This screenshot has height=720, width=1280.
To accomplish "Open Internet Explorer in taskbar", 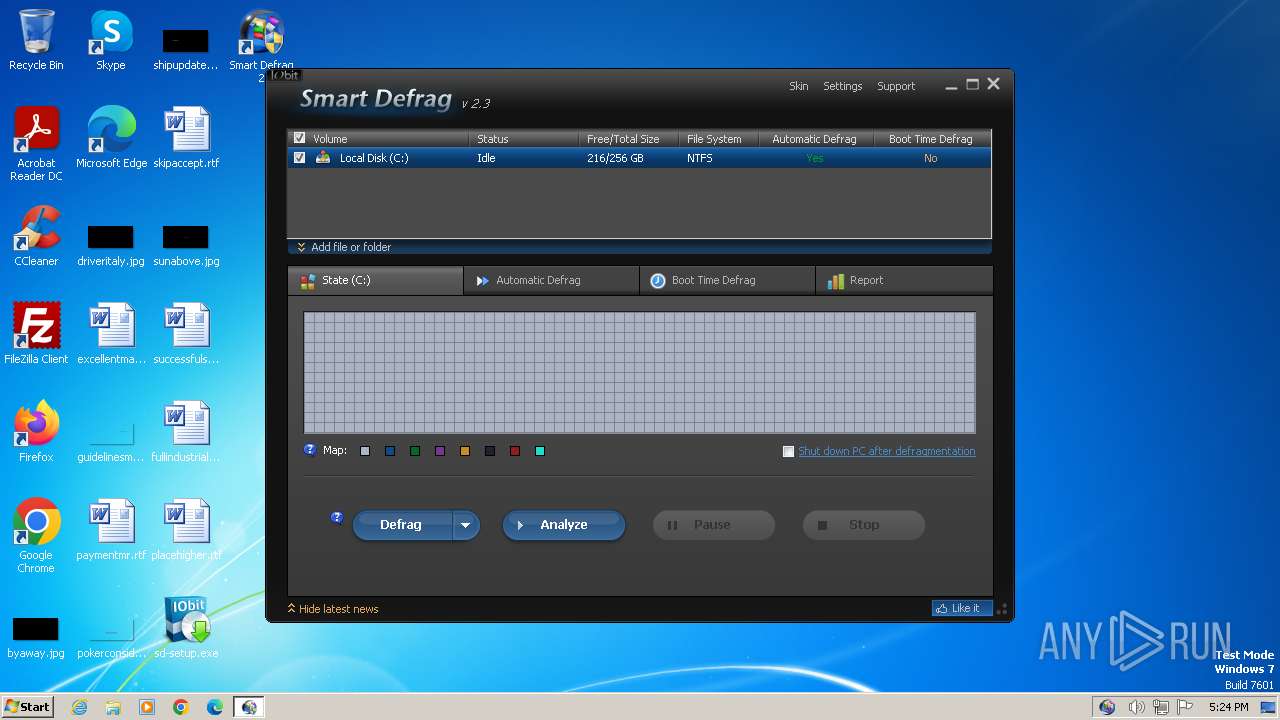I will click(80, 707).
